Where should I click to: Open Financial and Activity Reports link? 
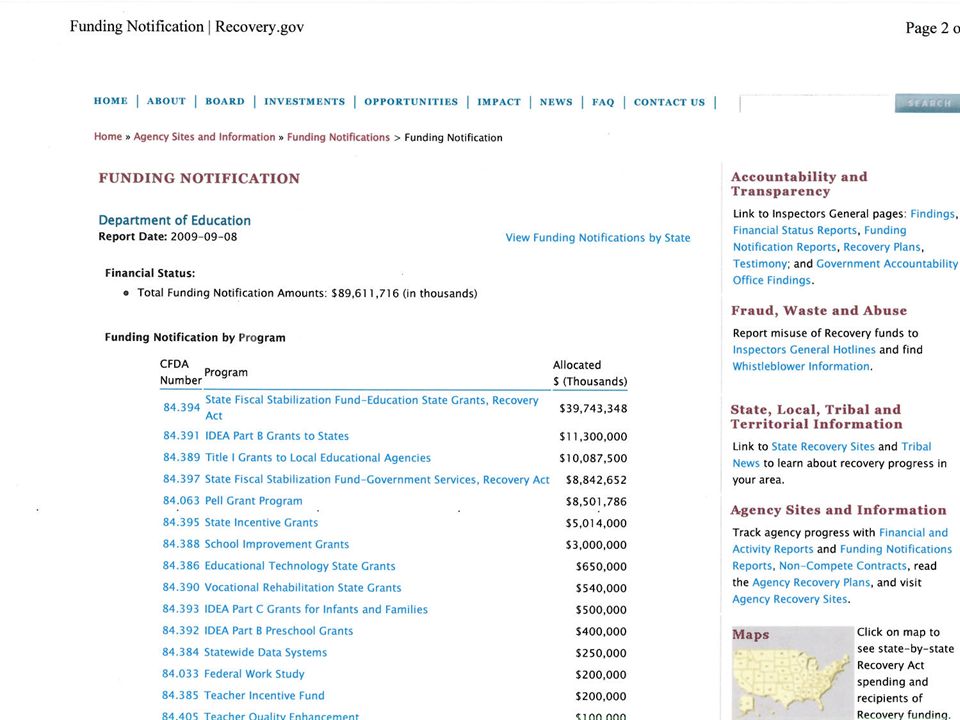(x=839, y=541)
